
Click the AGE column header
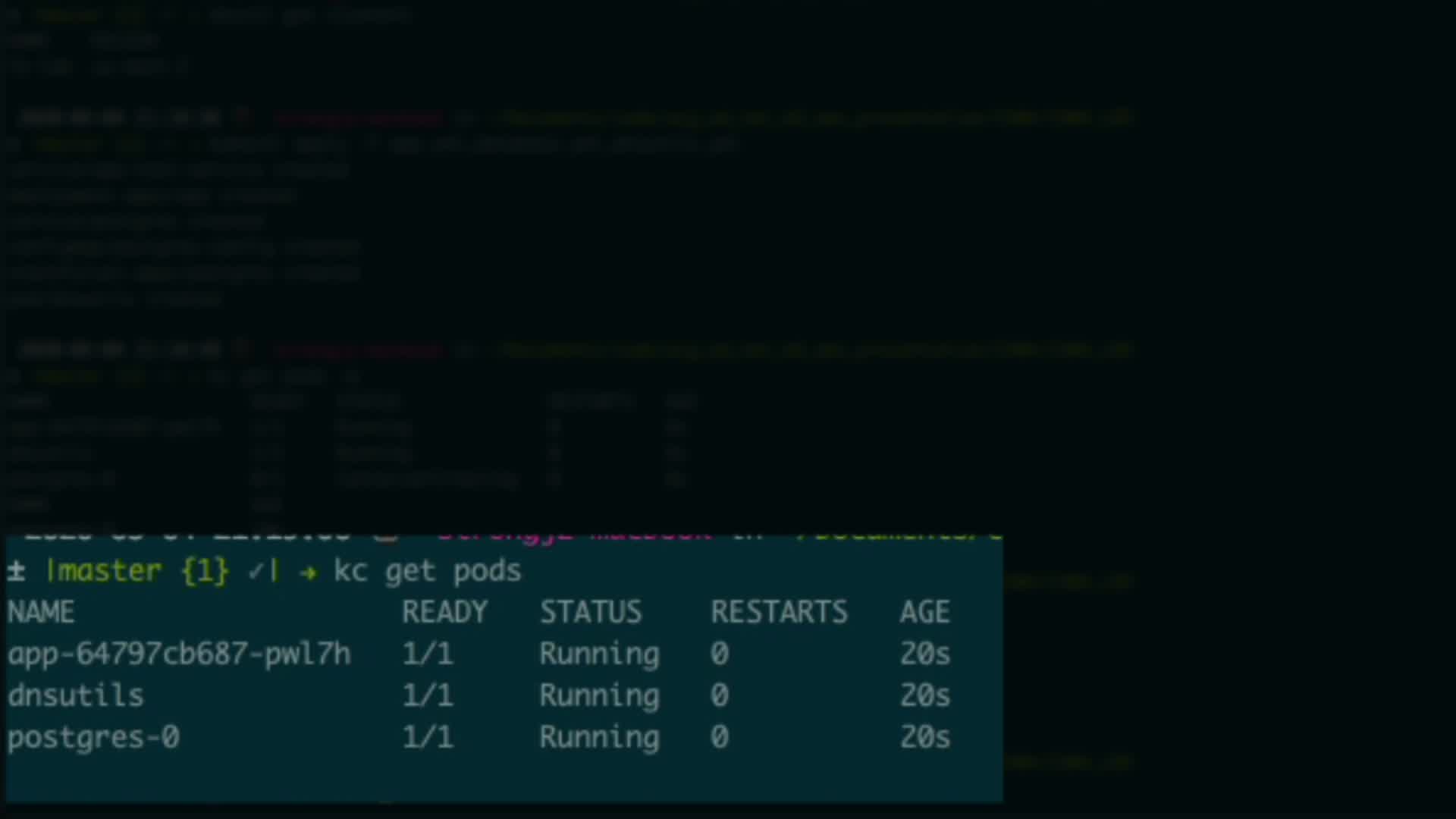pos(924,612)
